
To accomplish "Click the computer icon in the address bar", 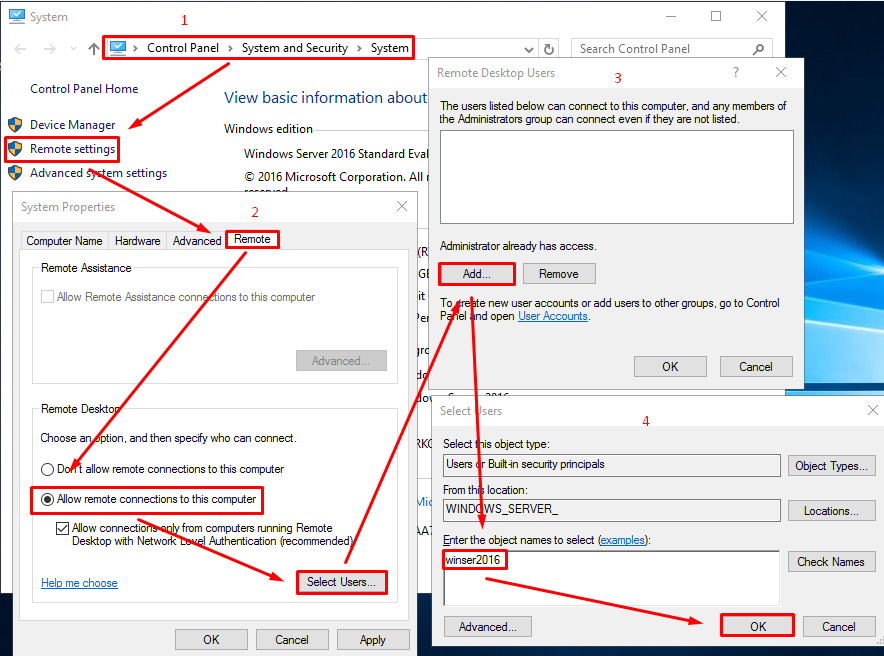I will click(118, 48).
